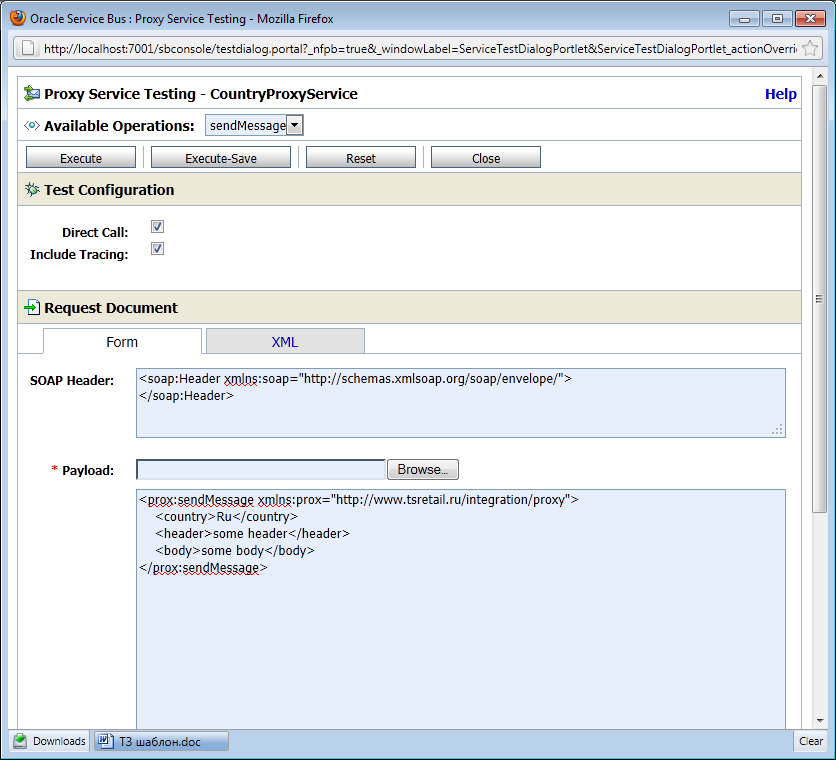The width and height of the screenshot is (836, 760).
Task: Click into the Payload XML text area
Action: pyautogui.click(x=461, y=609)
